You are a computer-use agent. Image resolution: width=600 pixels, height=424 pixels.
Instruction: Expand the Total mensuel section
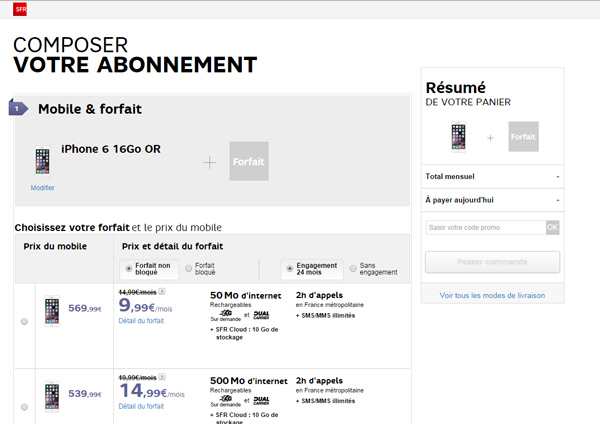click(492, 176)
